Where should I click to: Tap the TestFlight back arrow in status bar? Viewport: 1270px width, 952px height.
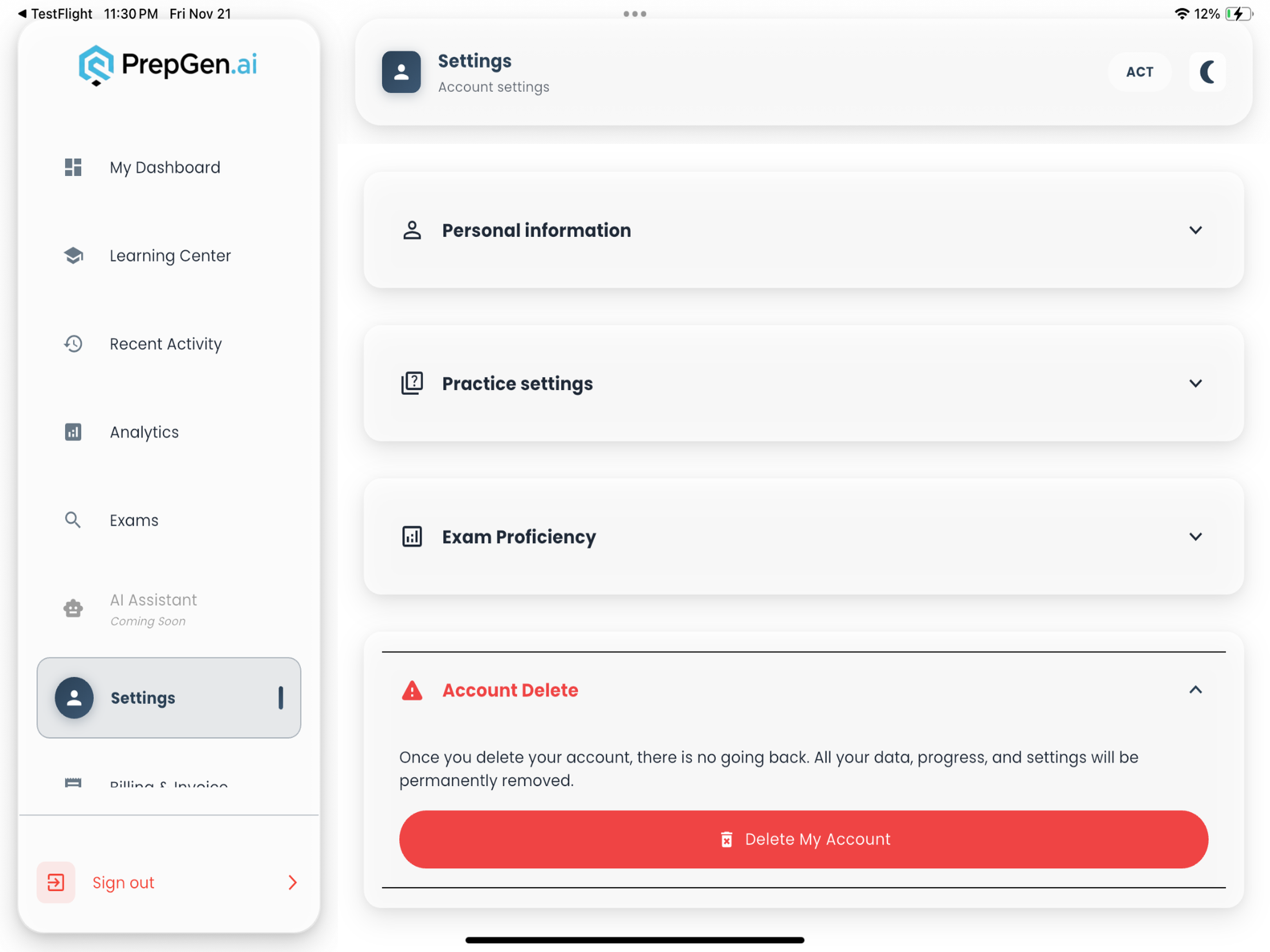[22, 13]
